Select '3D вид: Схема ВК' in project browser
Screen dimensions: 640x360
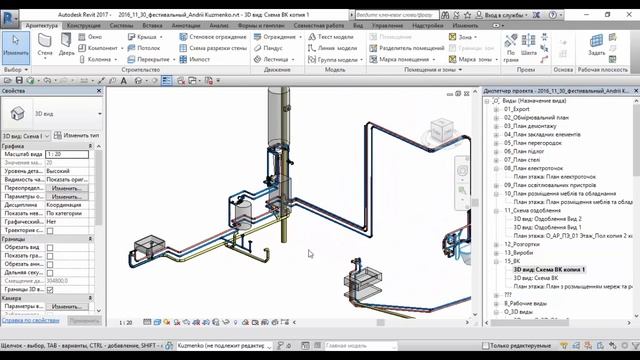pyautogui.click(x=536, y=278)
